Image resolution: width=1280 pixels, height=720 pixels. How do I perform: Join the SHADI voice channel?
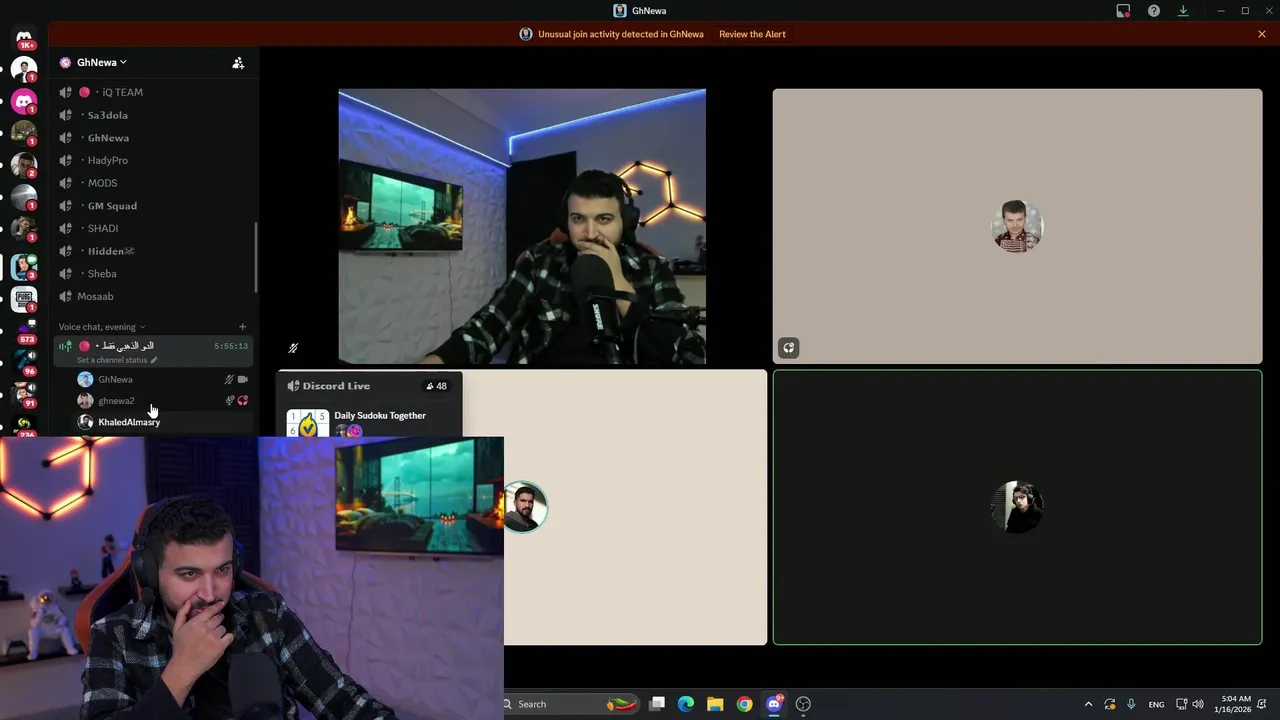point(153,228)
